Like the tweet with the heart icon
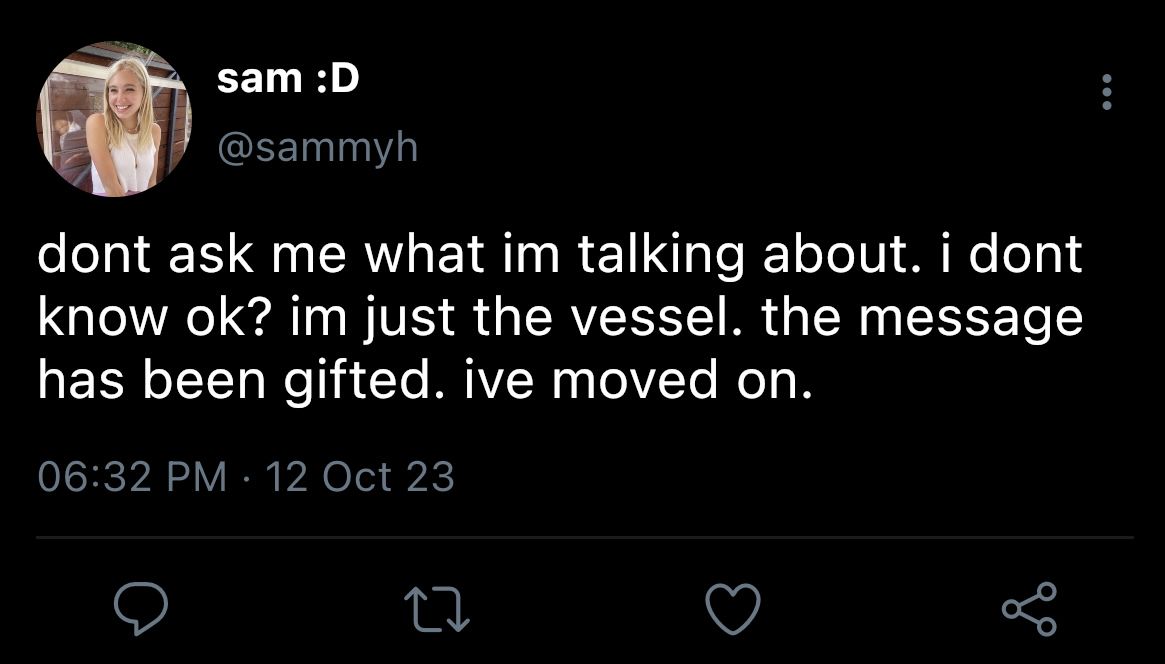Image resolution: width=1165 pixels, height=664 pixels. tap(733, 609)
